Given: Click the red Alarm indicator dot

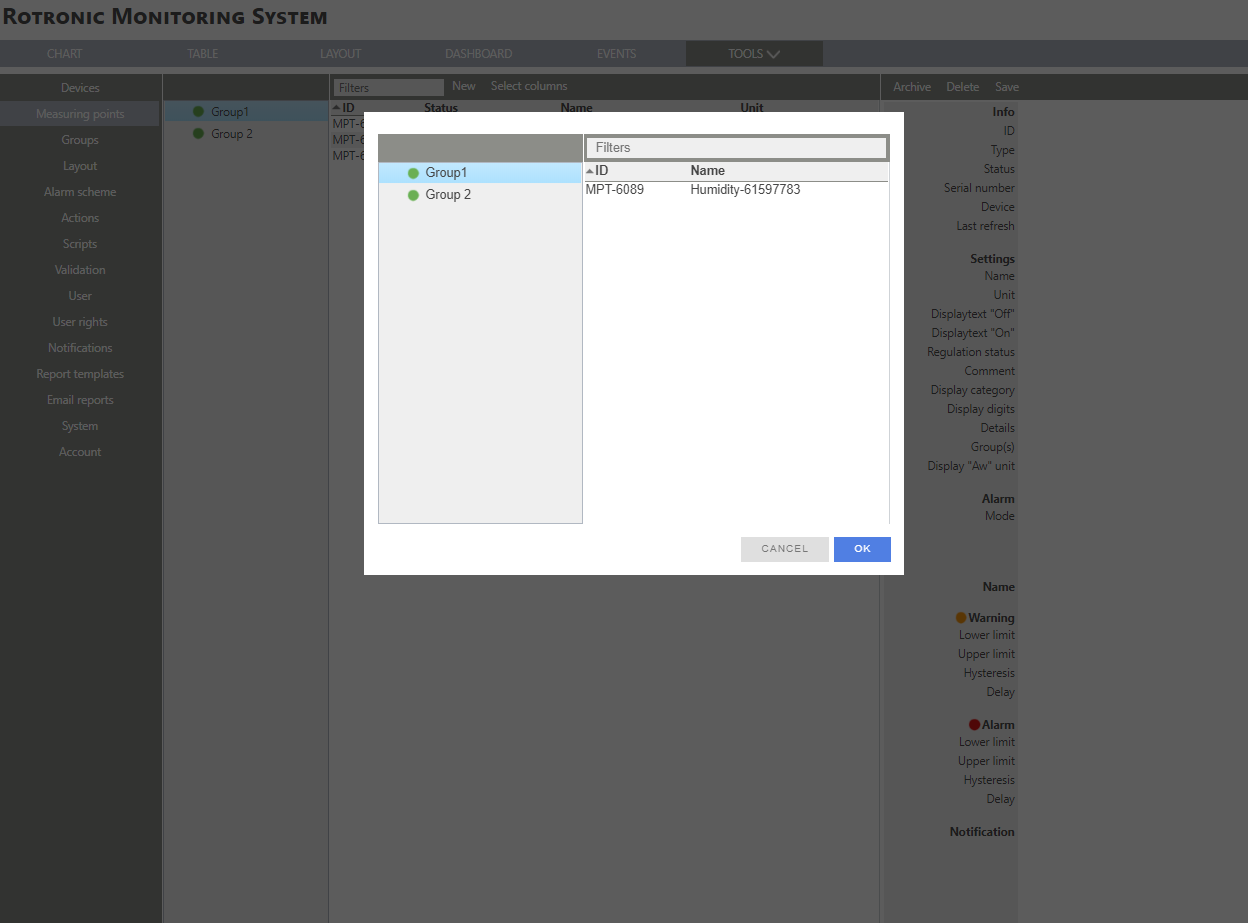Looking at the screenshot, I should [x=974, y=725].
